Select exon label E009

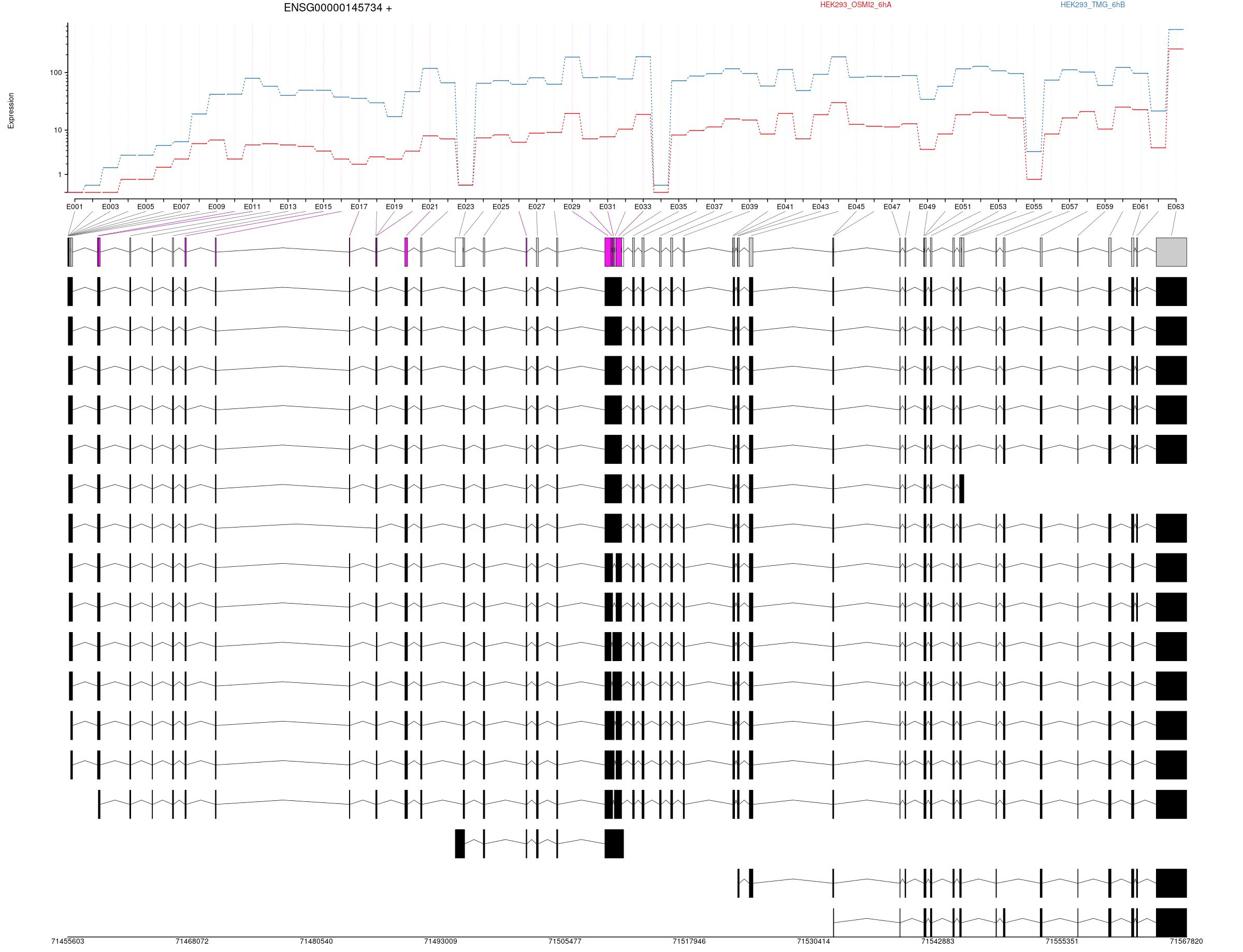point(216,207)
